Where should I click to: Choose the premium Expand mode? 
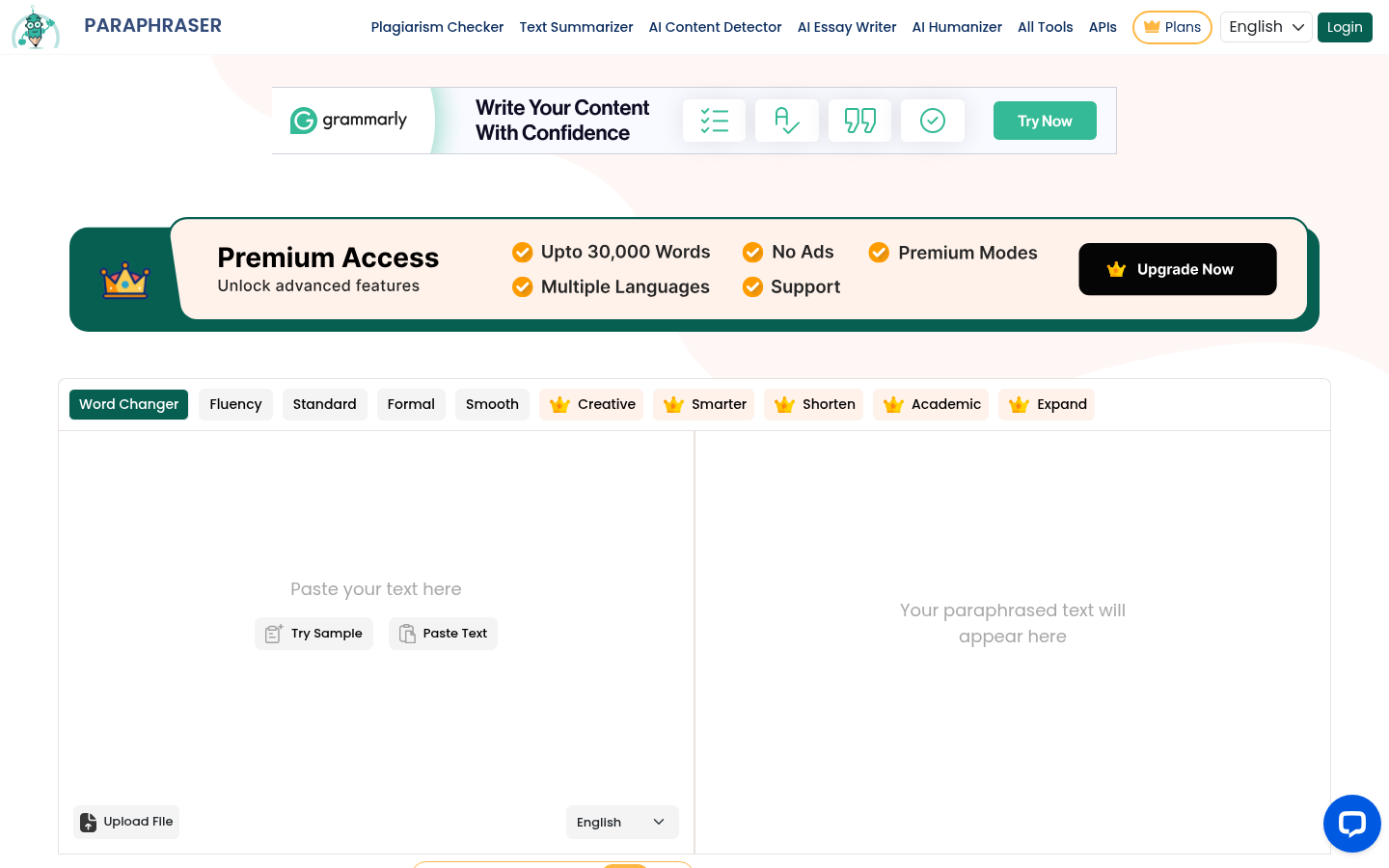point(1047,404)
